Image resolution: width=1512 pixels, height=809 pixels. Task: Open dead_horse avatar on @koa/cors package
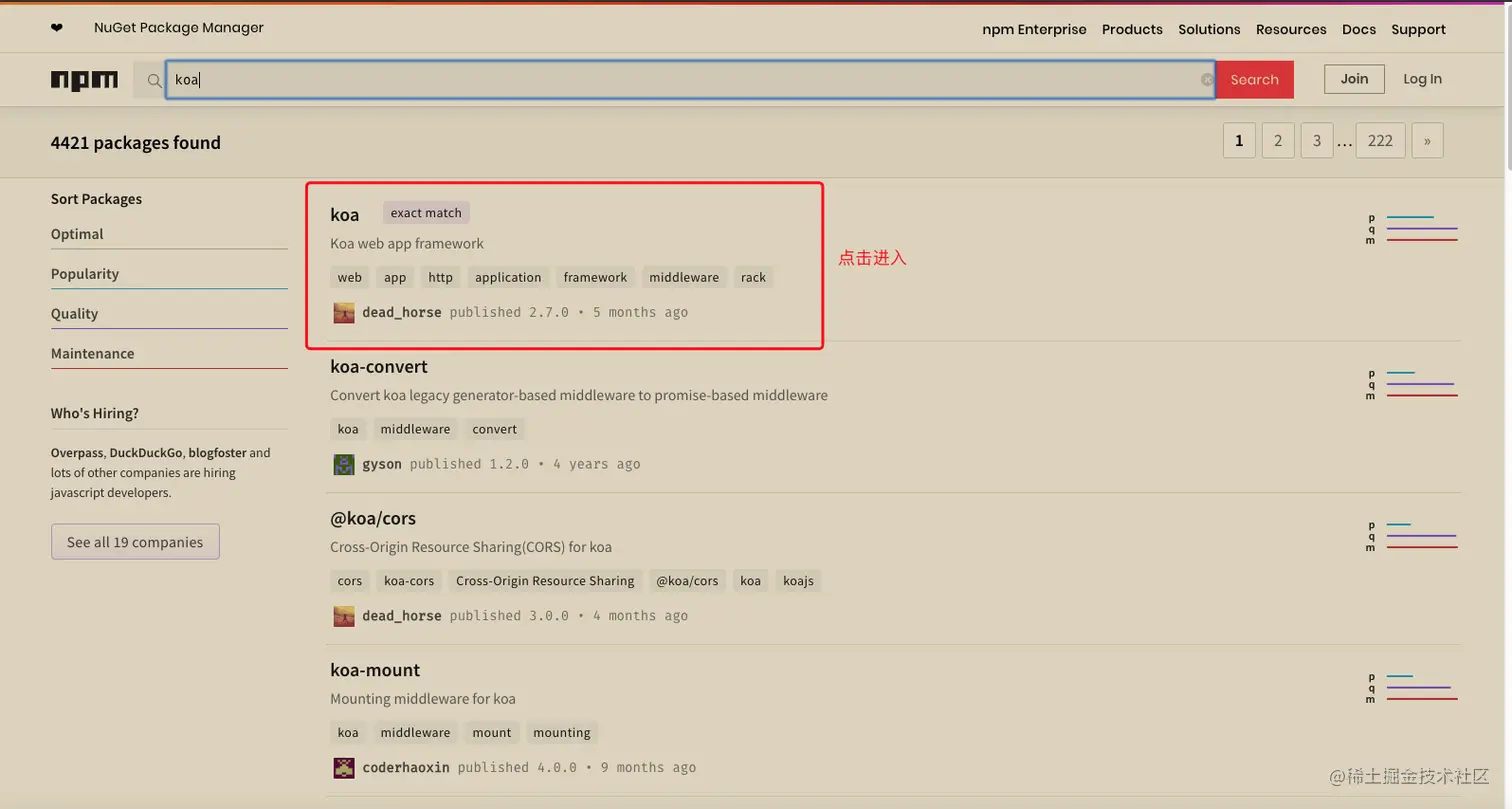[344, 616]
